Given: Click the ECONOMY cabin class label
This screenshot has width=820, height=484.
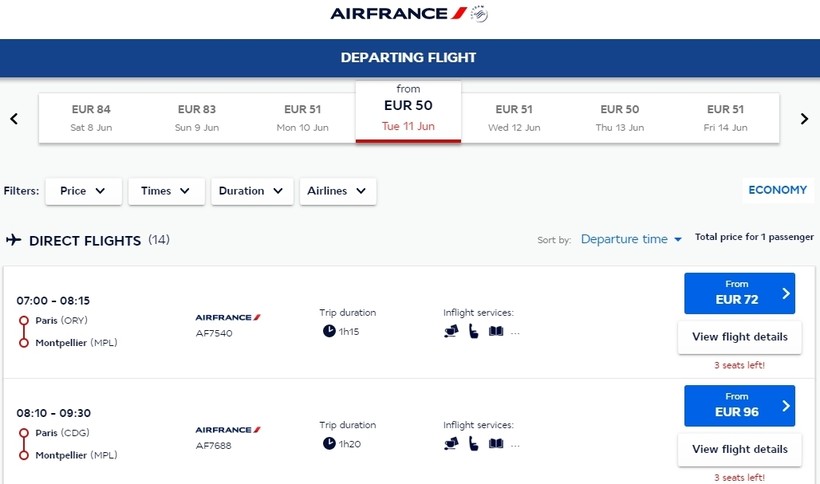Looking at the screenshot, I should point(777,190).
